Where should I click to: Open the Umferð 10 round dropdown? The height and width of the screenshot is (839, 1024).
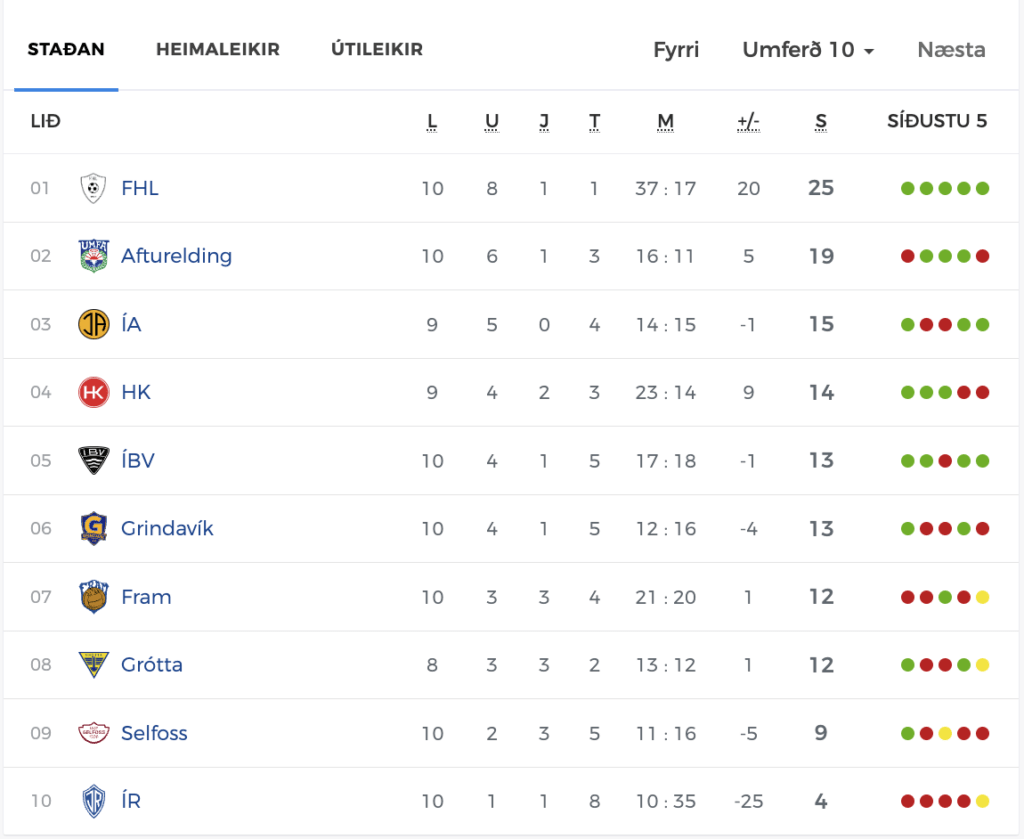pyautogui.click(x=808, y=50)
